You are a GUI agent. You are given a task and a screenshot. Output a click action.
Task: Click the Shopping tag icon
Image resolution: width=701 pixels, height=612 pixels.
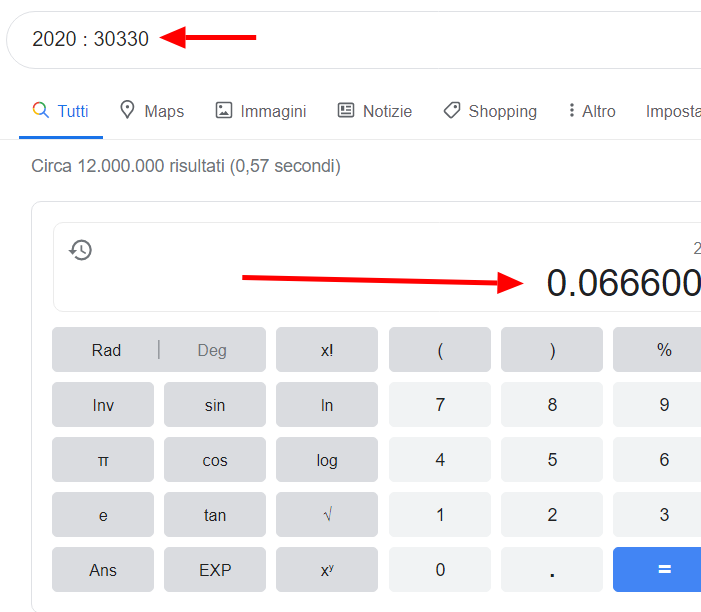pyautogui.click(x=452, y=110)
